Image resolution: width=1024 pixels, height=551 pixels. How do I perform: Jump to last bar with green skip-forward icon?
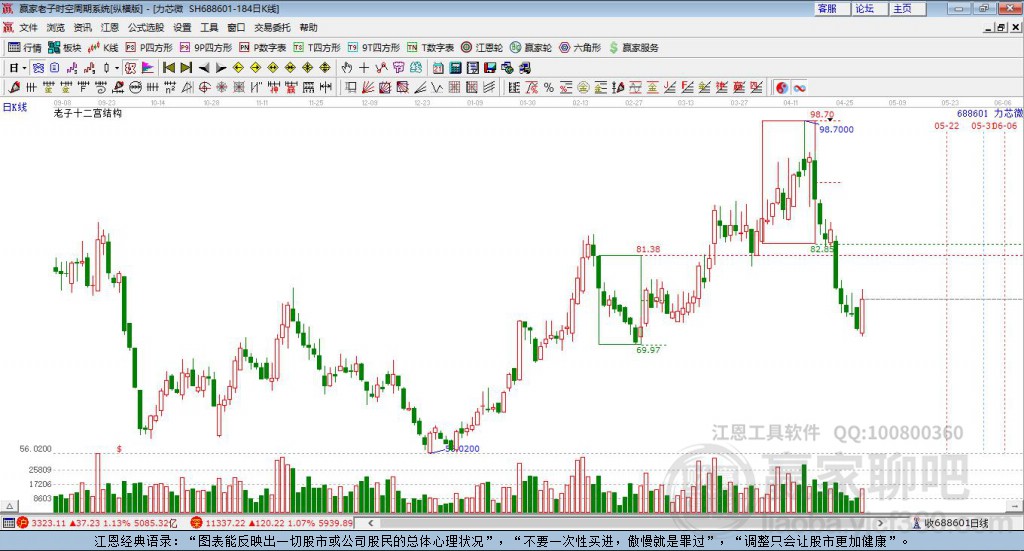click(186, 68)
